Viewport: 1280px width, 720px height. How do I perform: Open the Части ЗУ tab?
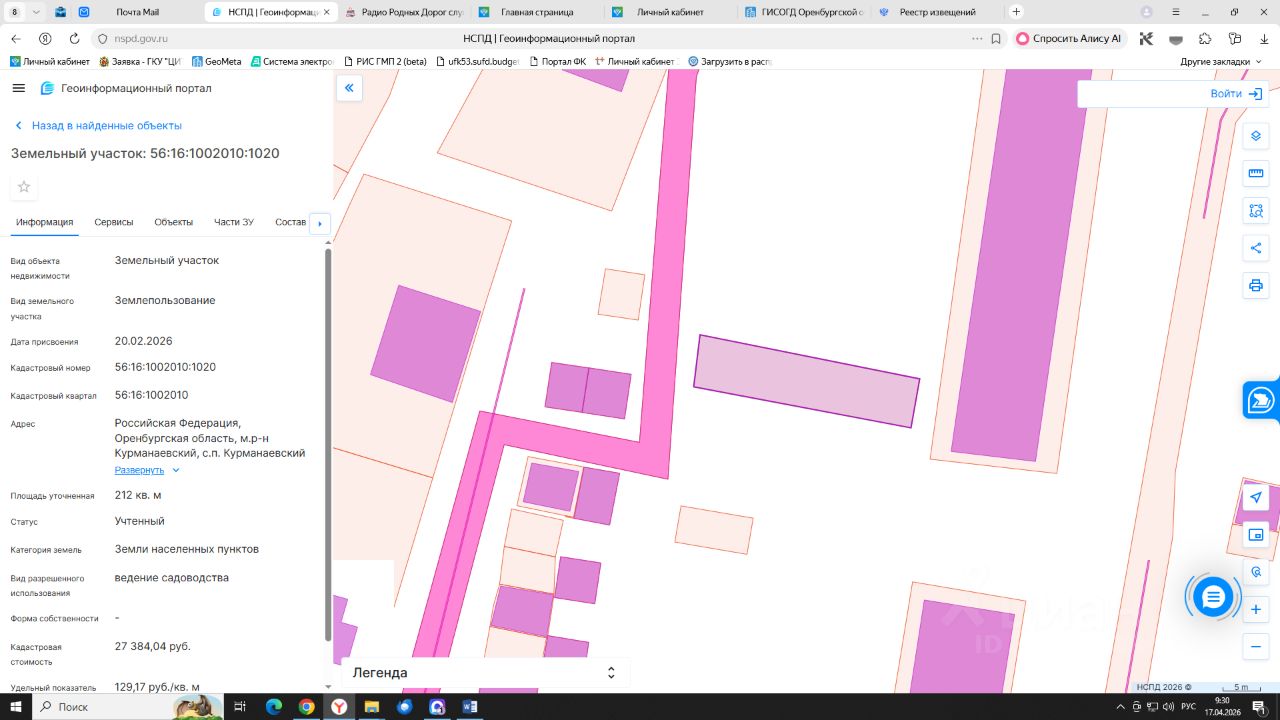point(233,222)
